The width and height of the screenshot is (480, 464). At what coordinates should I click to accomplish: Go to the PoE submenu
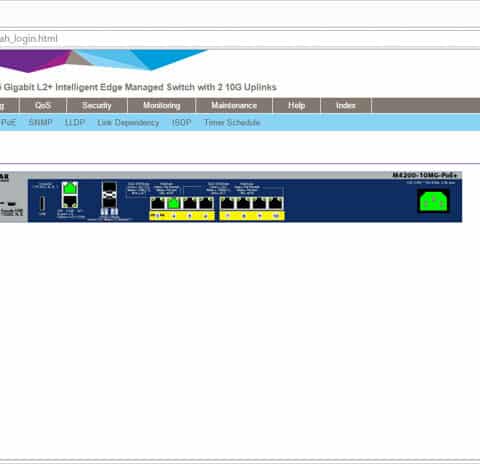click(x=8, y=123)
